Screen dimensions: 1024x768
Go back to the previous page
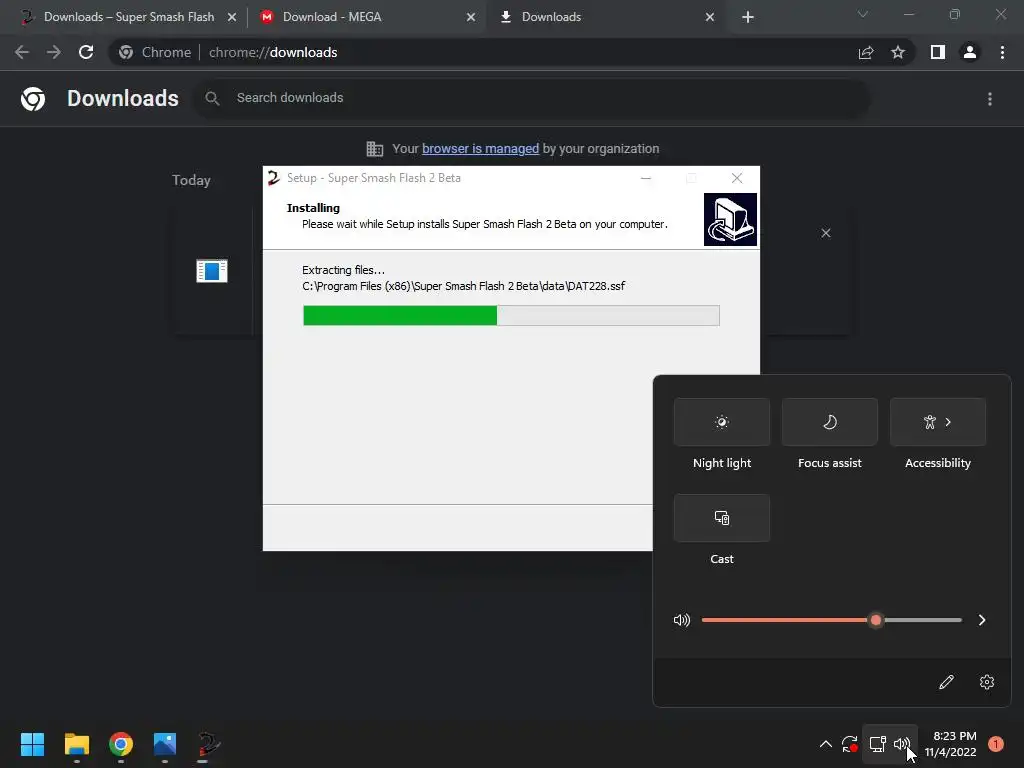pyautogui.click(x=22, y=52)
